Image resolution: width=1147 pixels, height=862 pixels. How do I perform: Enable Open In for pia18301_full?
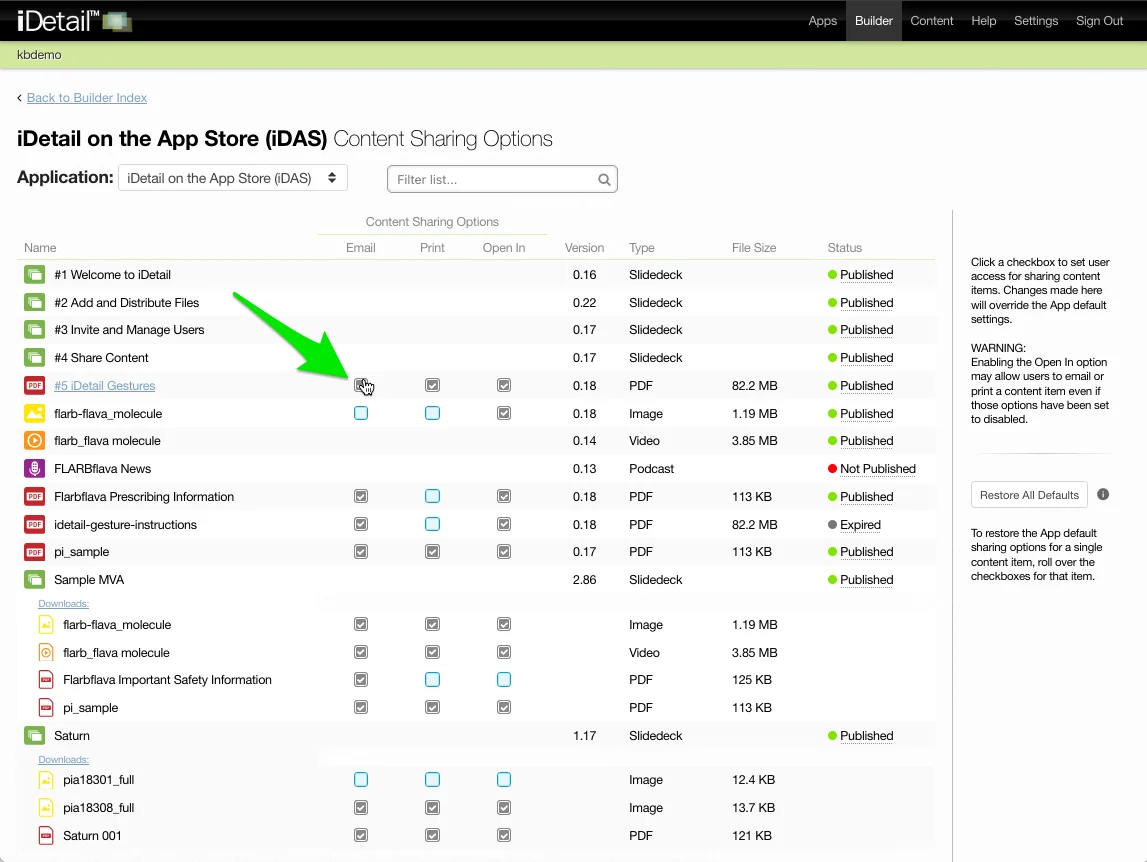click(504, 780)
